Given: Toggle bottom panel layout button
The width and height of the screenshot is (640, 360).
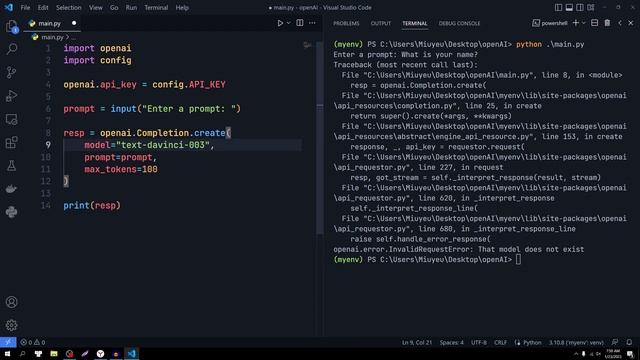Looking at the screenshot, I should [x=569, y=7].
